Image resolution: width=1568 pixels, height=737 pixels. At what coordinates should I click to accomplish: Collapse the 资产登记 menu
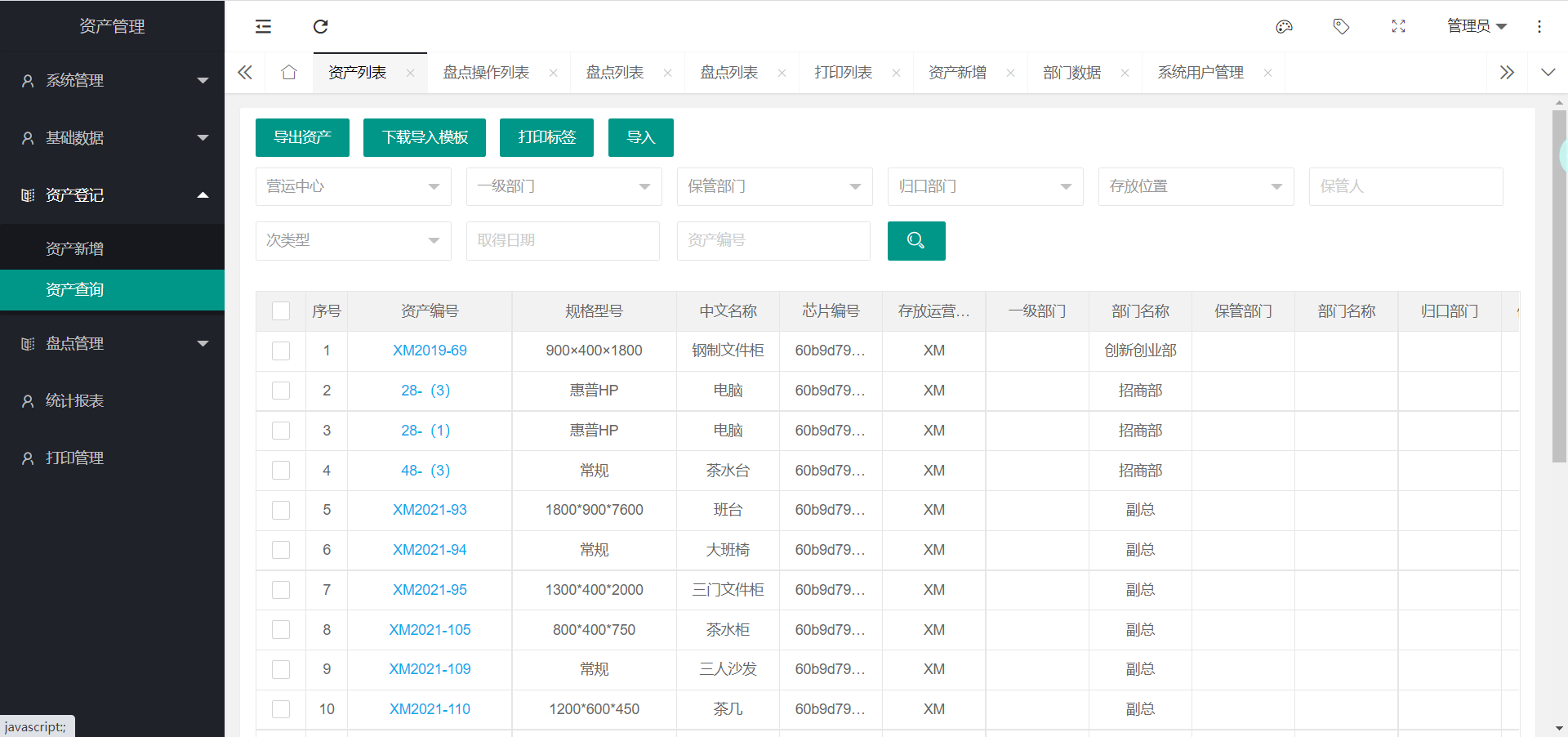click(112, 195)
